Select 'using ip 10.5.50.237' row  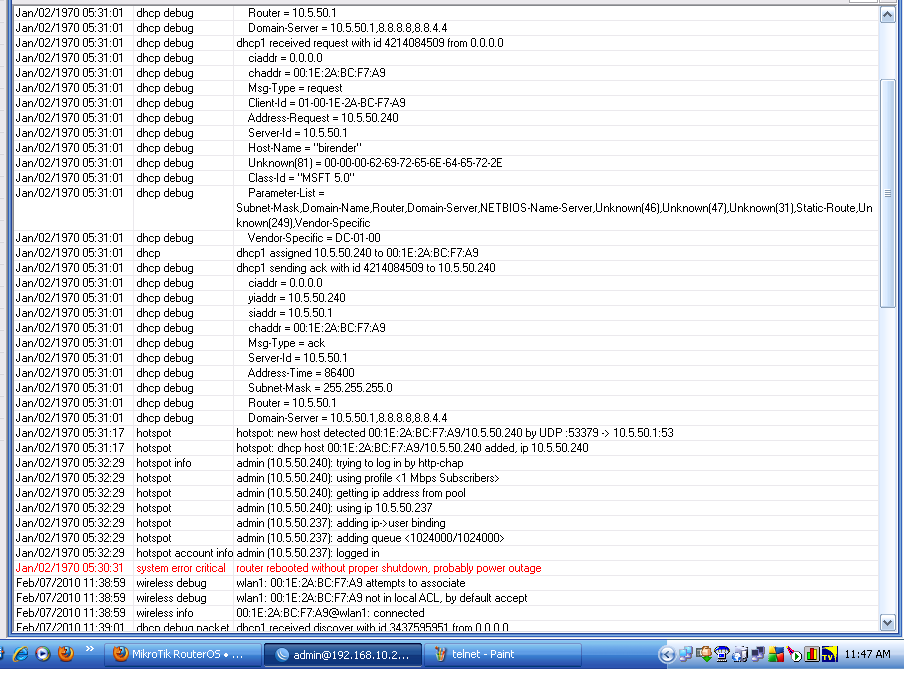(x=445, y=508)
